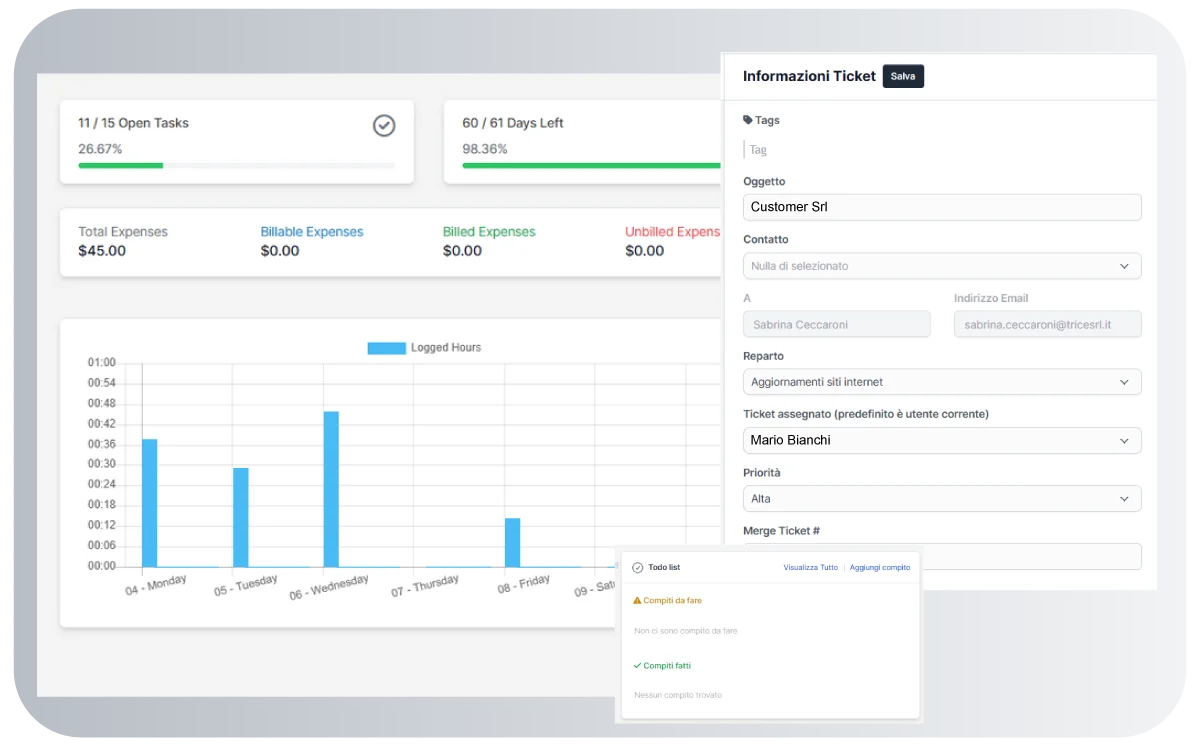
Task: Expand the Priorità dropdown set to Alta
Action: point(941,498)
